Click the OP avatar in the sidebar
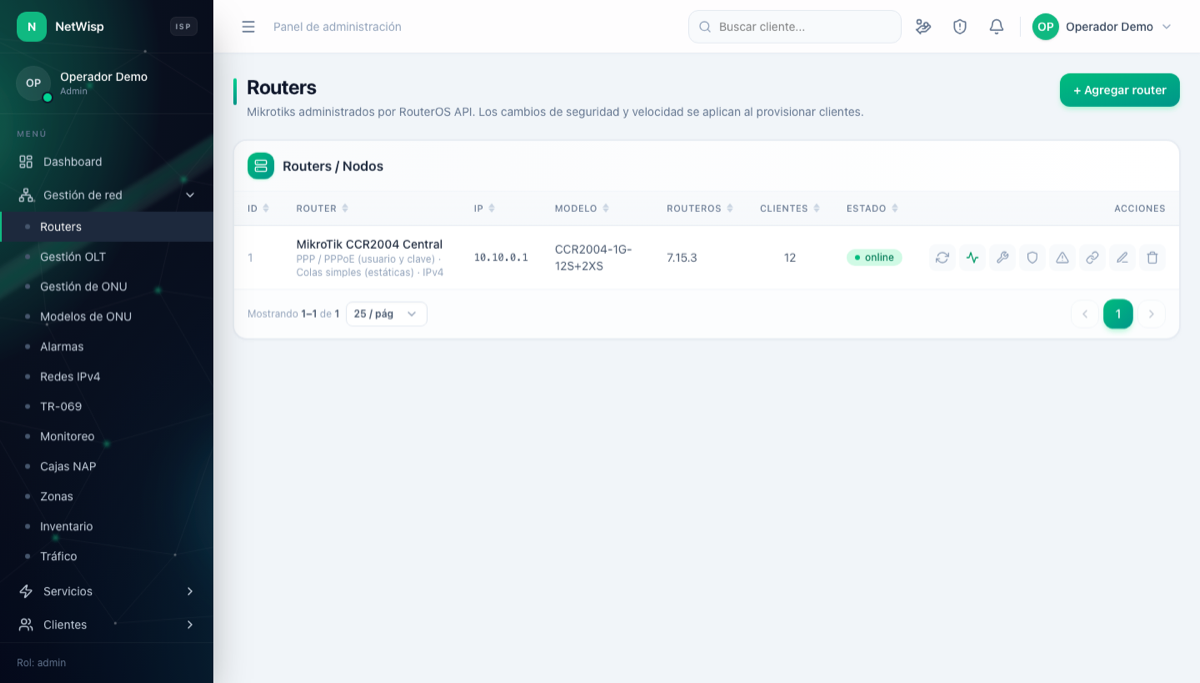The height and width of the screenshot is (683, 1200). (33, 83)
